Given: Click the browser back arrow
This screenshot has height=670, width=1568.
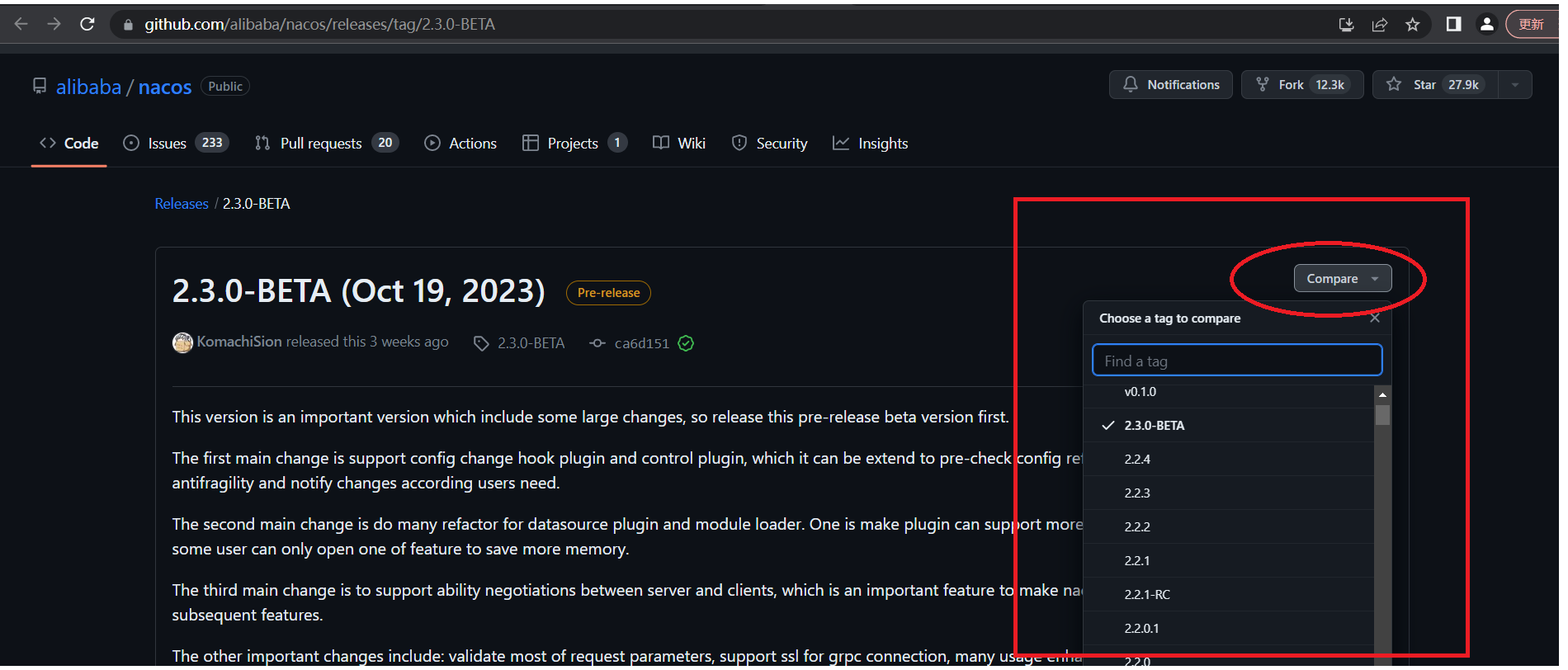Looking at the screenshot, I should coord(21,24).
